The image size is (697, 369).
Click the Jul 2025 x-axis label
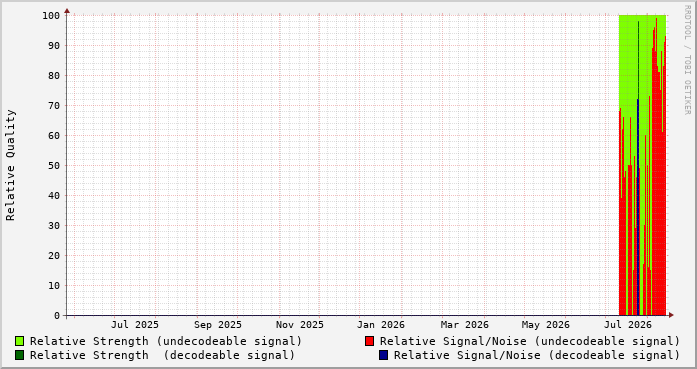135,325
